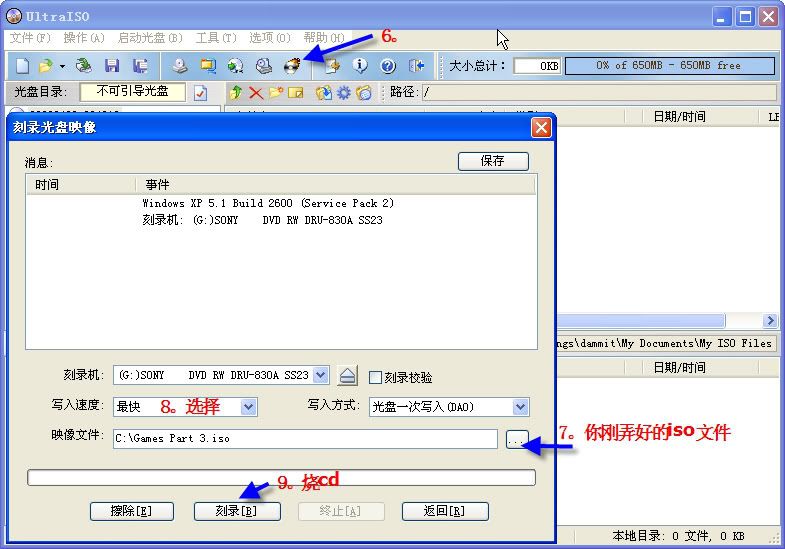Open the 写入速度 write speed dropdown
This screenshot has width=785, height=549.
point(248,407)
